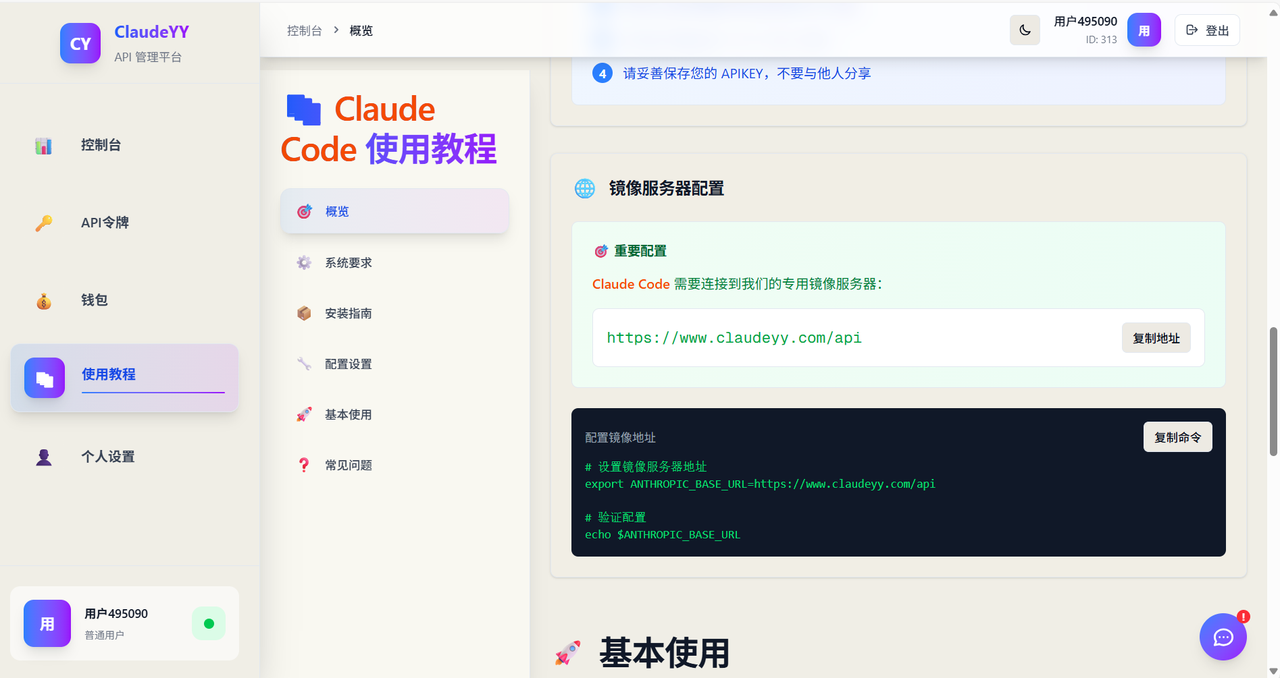Click the 基本使用 rocket icon in tutorial nav
This screenshot has height=678, width=1280.
(x=304, y=414)
